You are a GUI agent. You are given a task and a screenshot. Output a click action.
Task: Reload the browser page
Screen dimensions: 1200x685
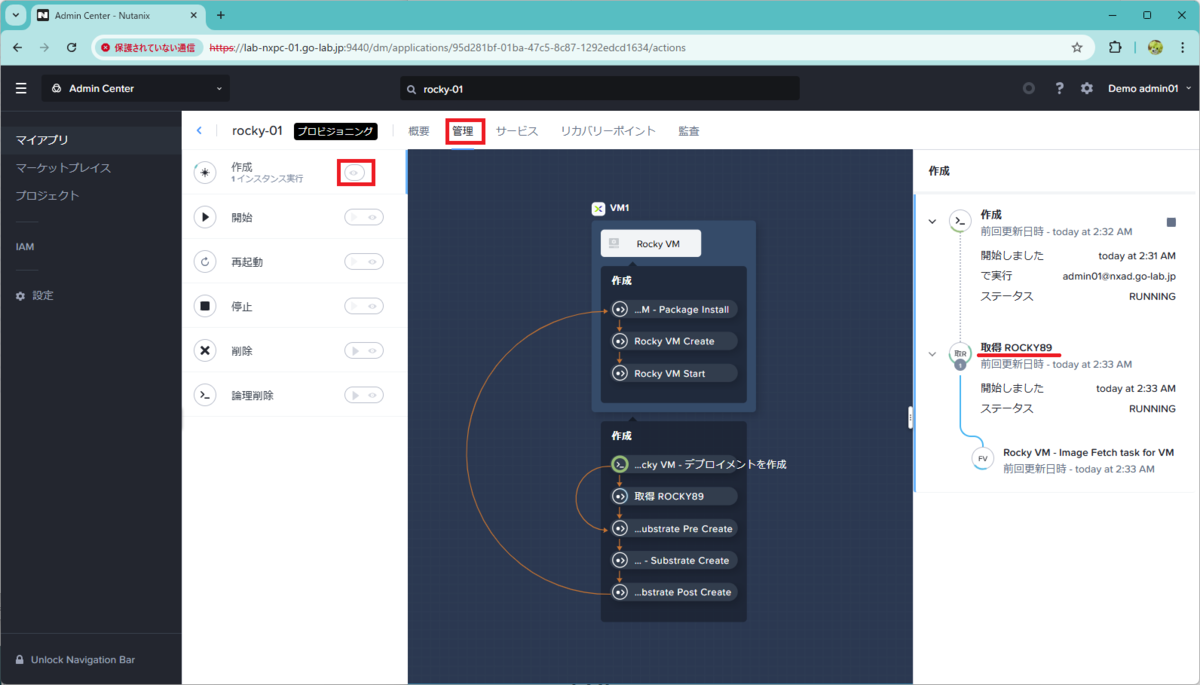71,47
